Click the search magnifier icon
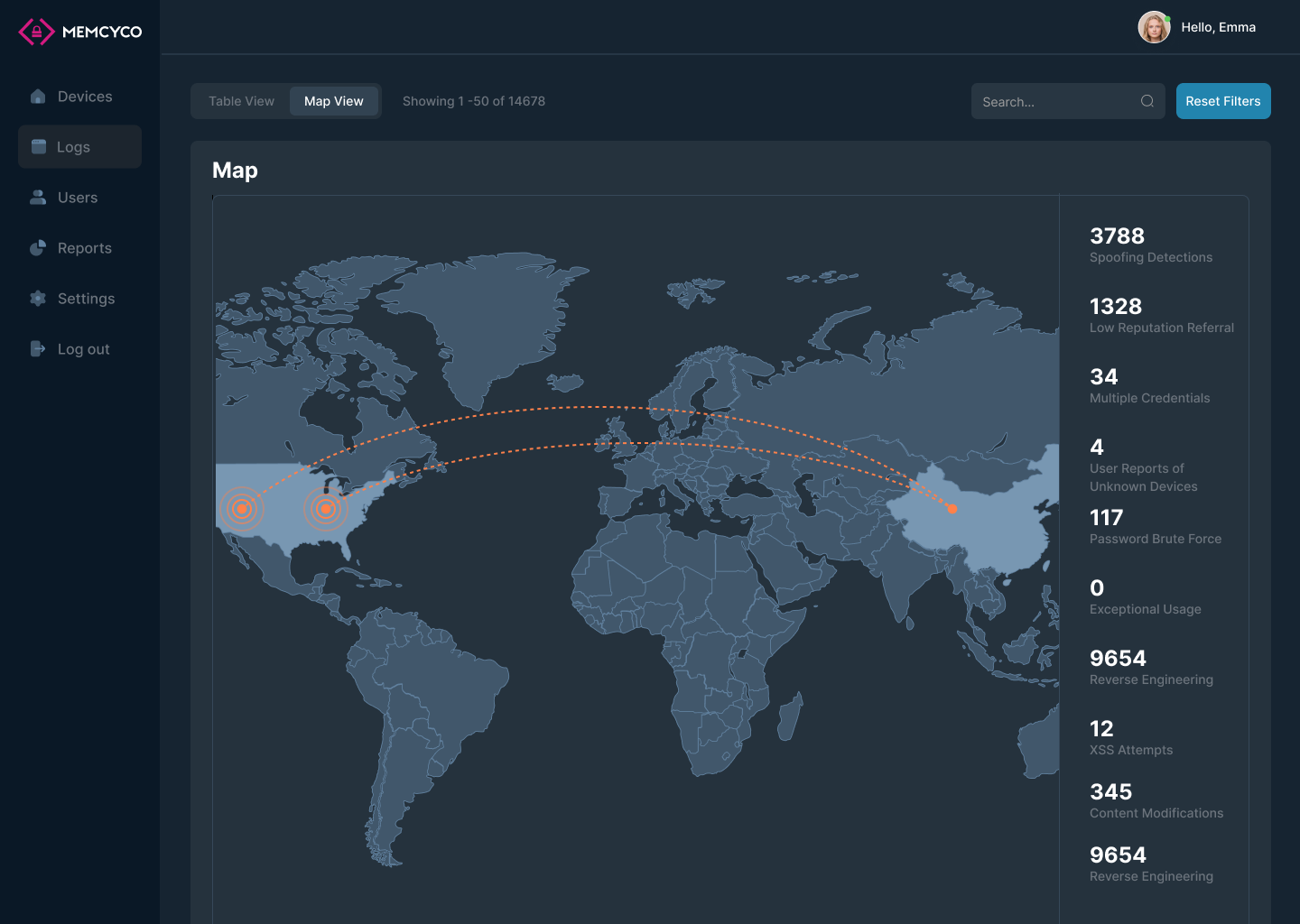The height and width of the screenshot is (924, 1300). [1147, 101]
